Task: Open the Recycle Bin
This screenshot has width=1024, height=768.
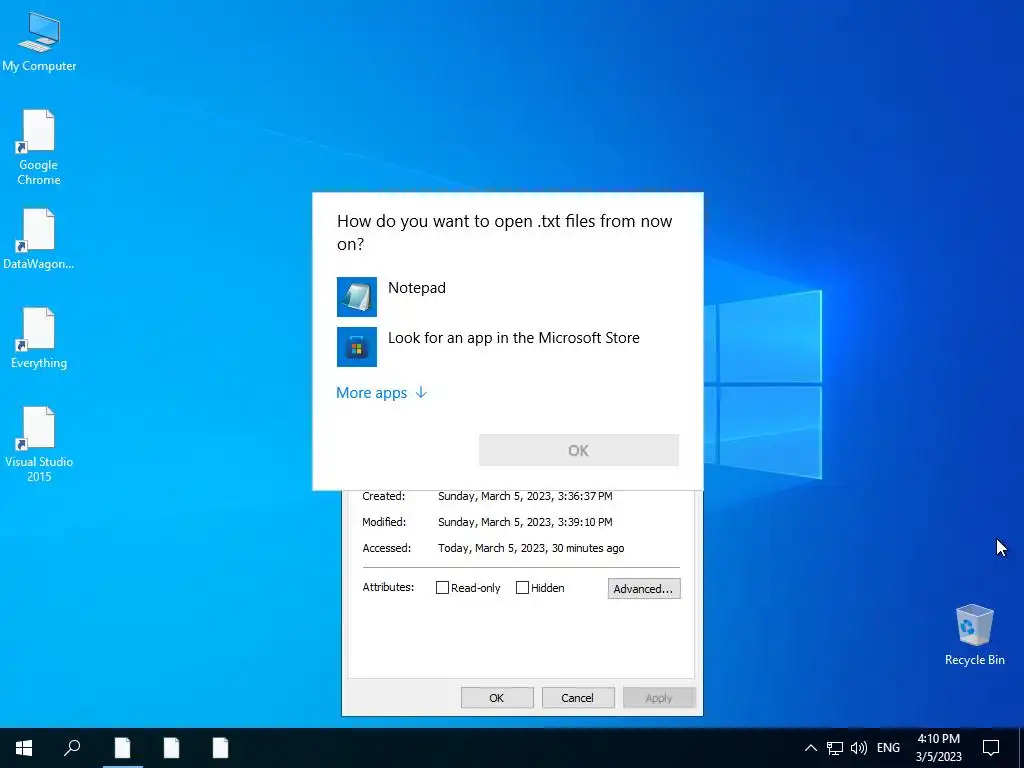Action: [974, 635]
